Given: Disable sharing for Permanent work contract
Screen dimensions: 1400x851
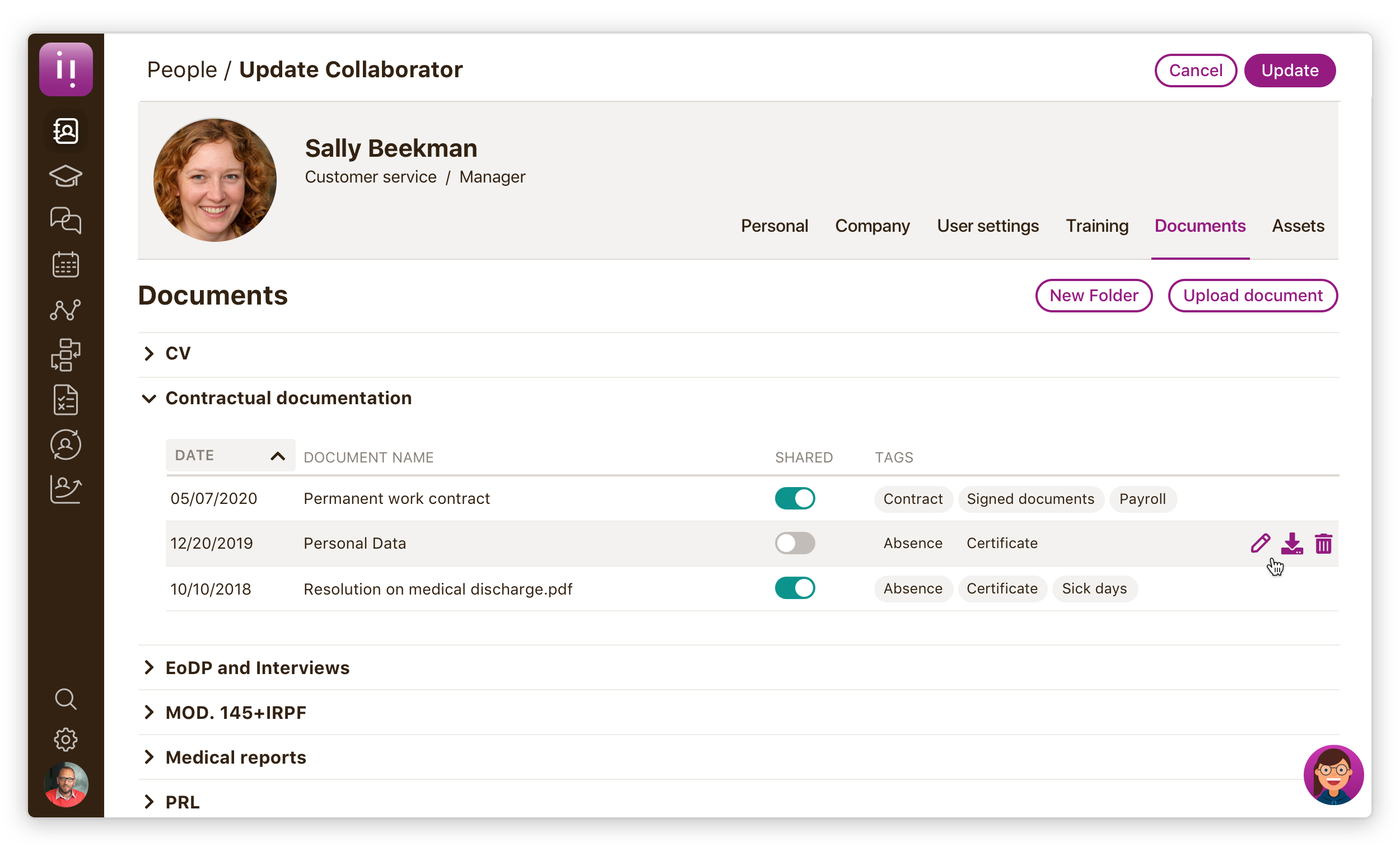Looking at the screenshot, I should (x=794, y=498).
